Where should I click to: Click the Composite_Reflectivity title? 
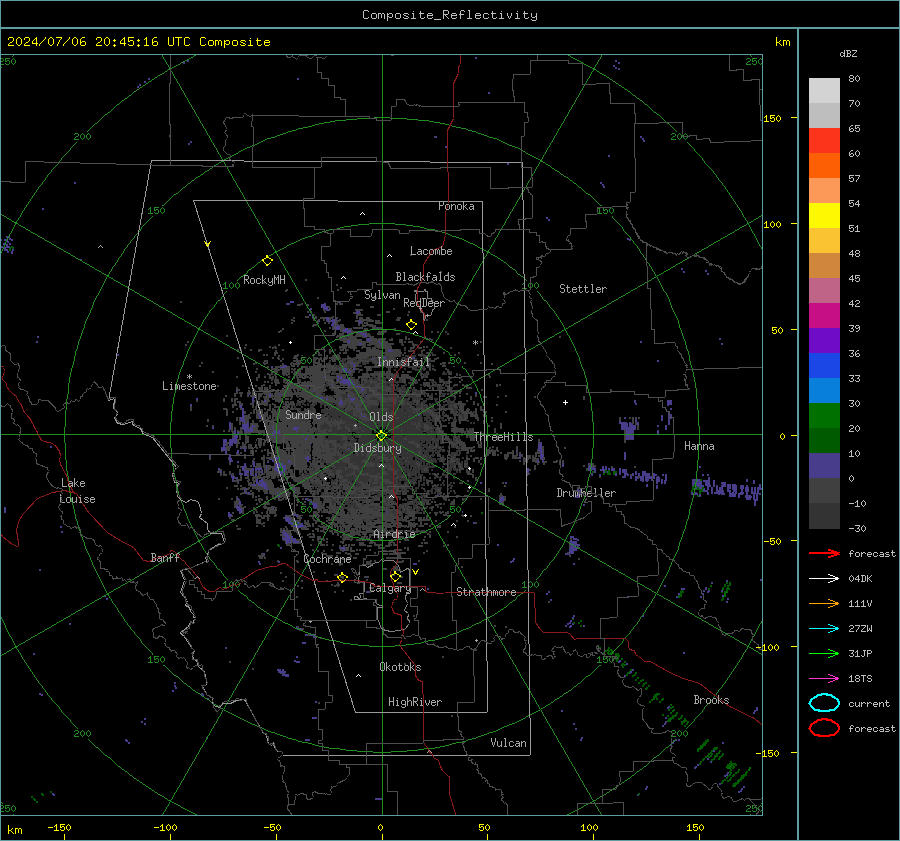450,15
